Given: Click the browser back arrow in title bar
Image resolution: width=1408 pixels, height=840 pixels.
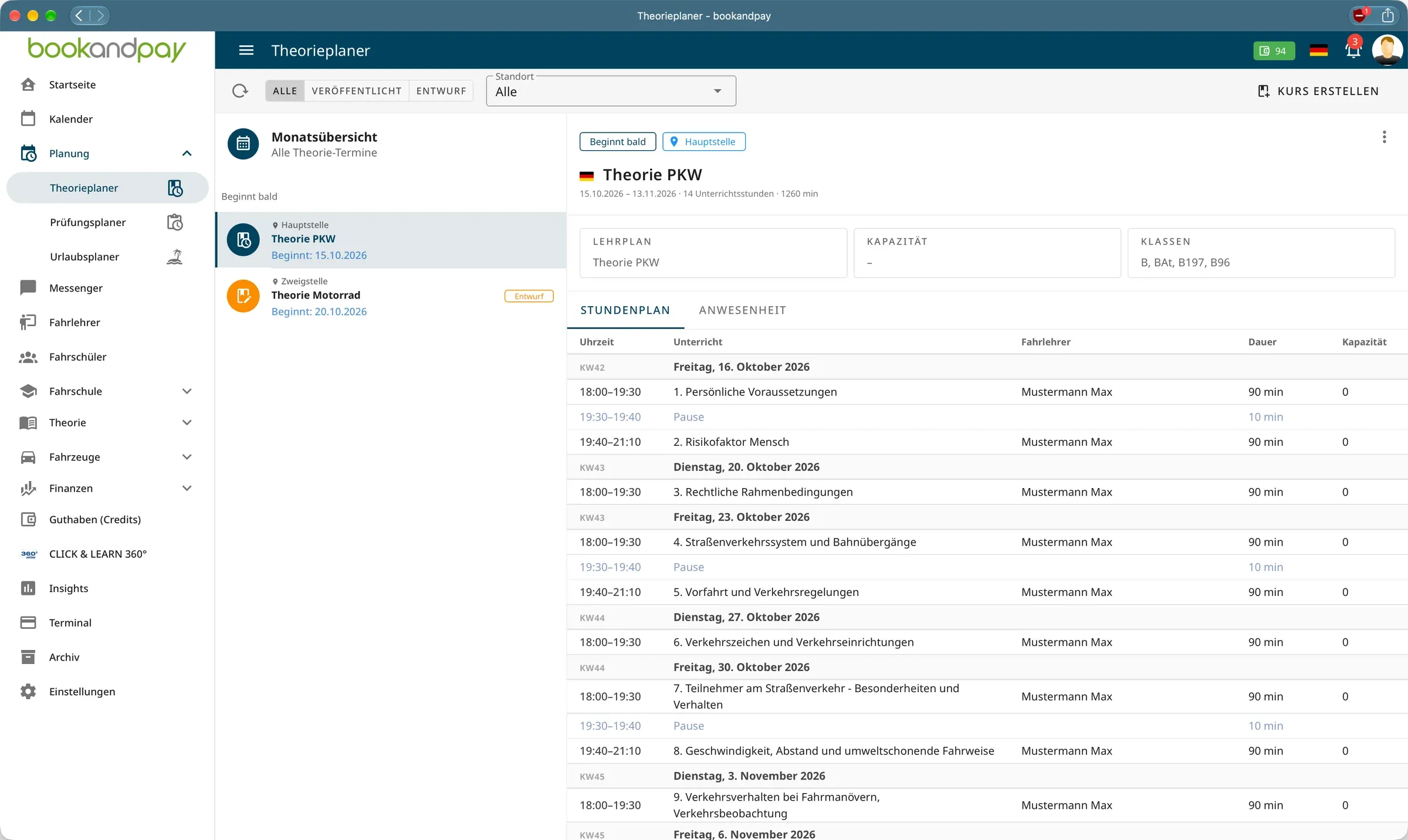Looking at the screenshot, I should 80,15.
